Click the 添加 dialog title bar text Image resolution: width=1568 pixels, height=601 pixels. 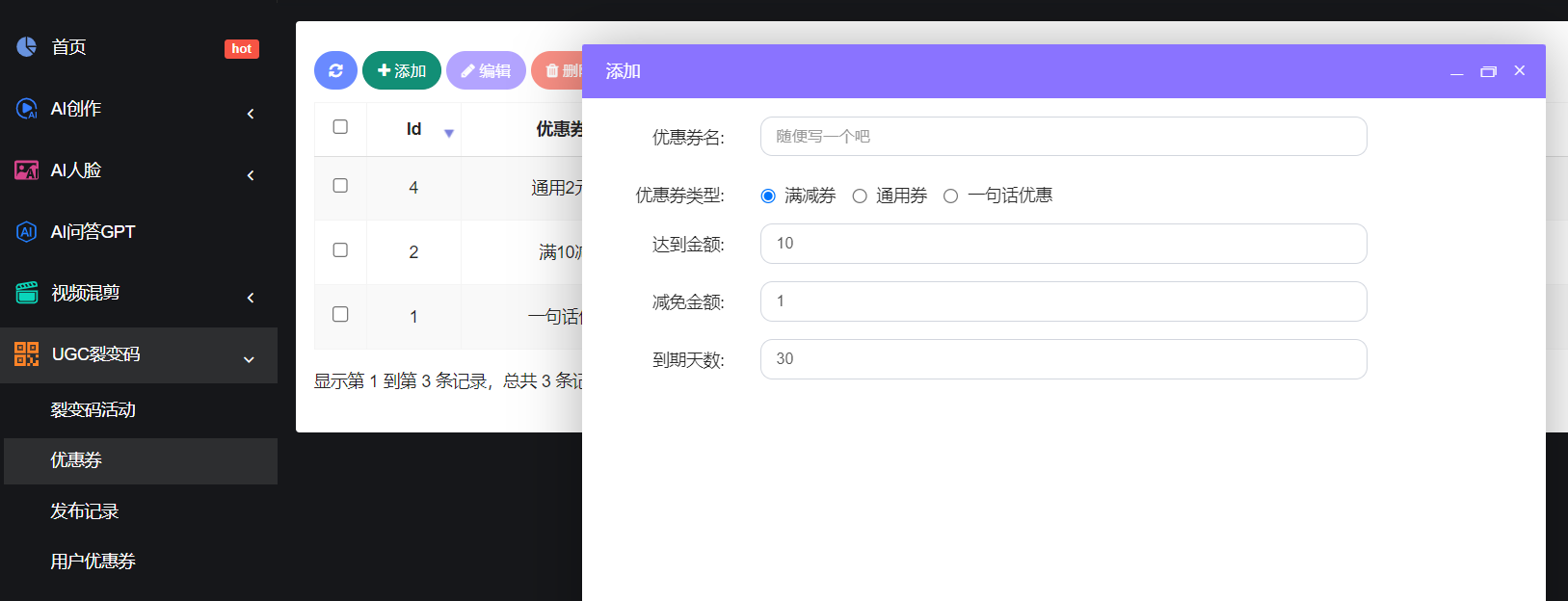coord(623,71)
